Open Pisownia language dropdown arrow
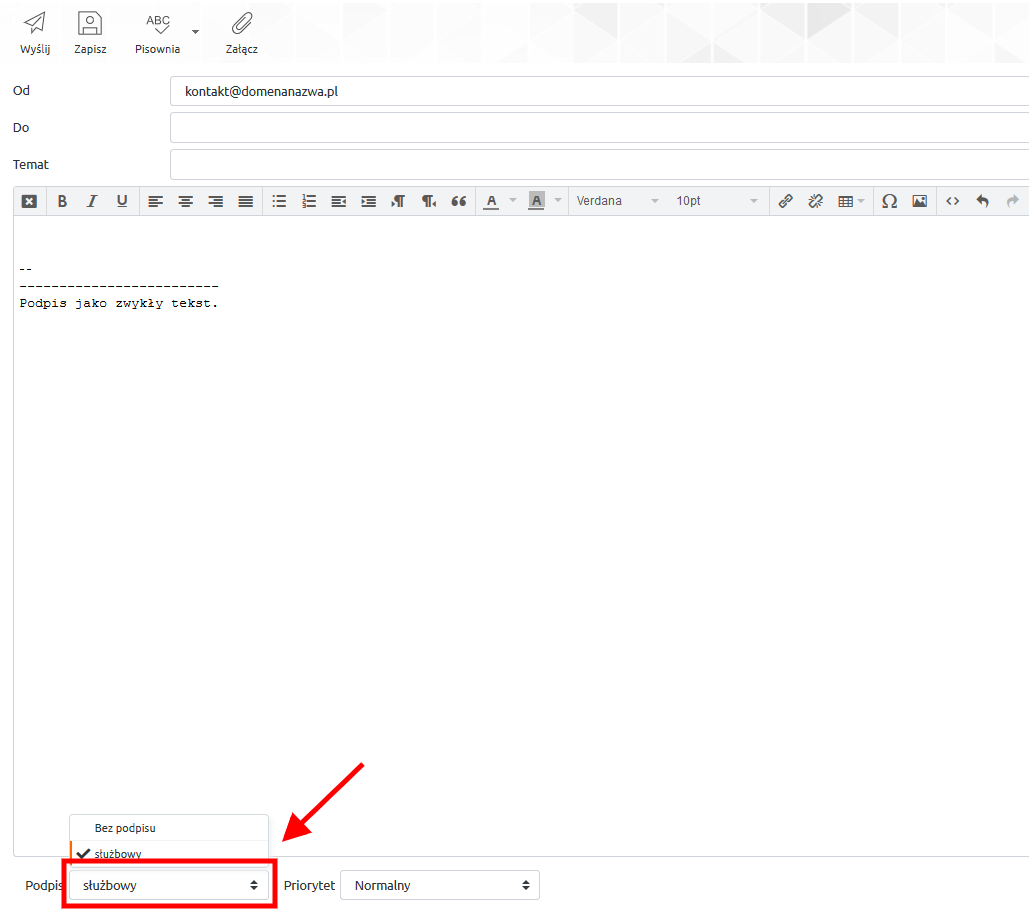 [x=195, y=31]
